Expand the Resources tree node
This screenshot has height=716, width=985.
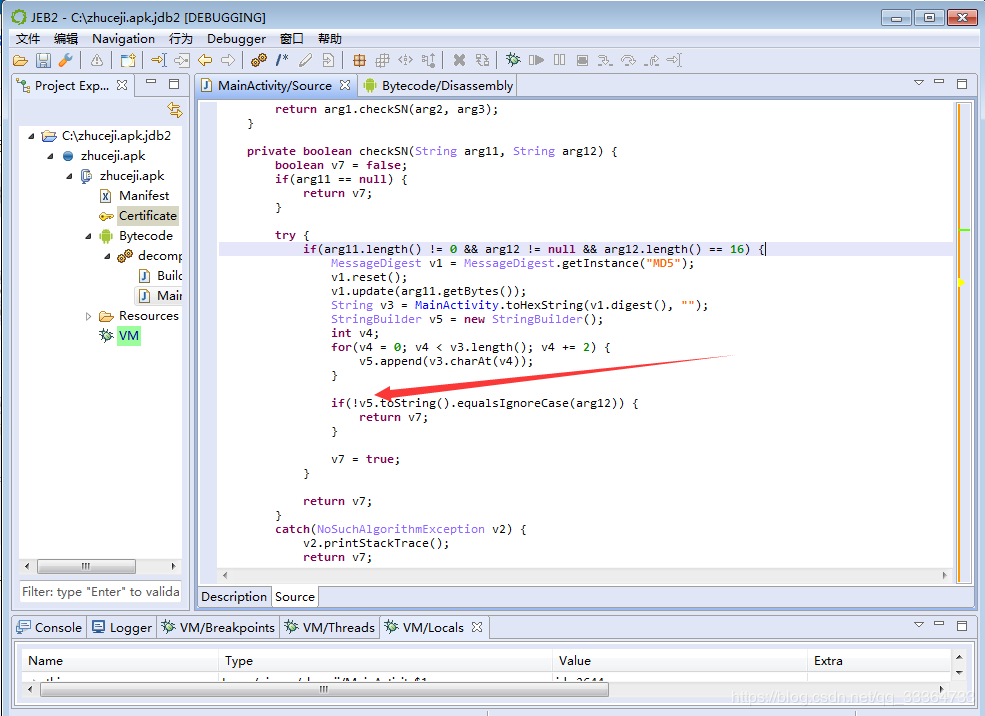click(x=89, y=316)
